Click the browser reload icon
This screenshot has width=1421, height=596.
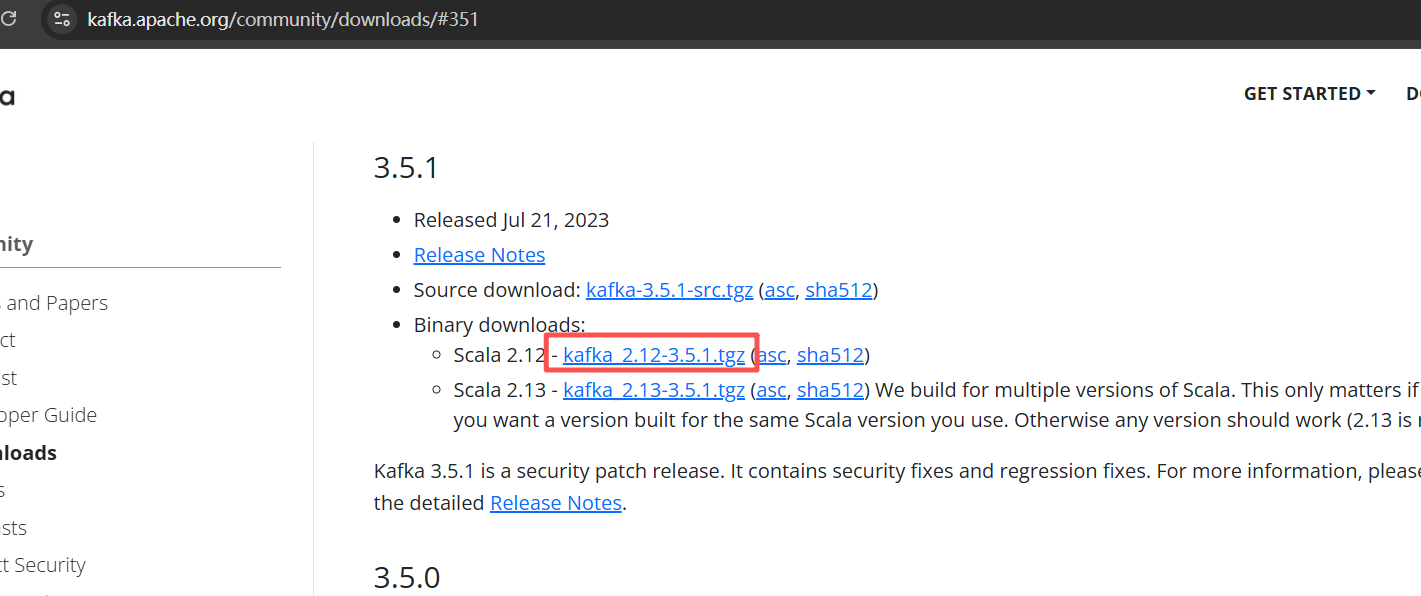[8, 18]
